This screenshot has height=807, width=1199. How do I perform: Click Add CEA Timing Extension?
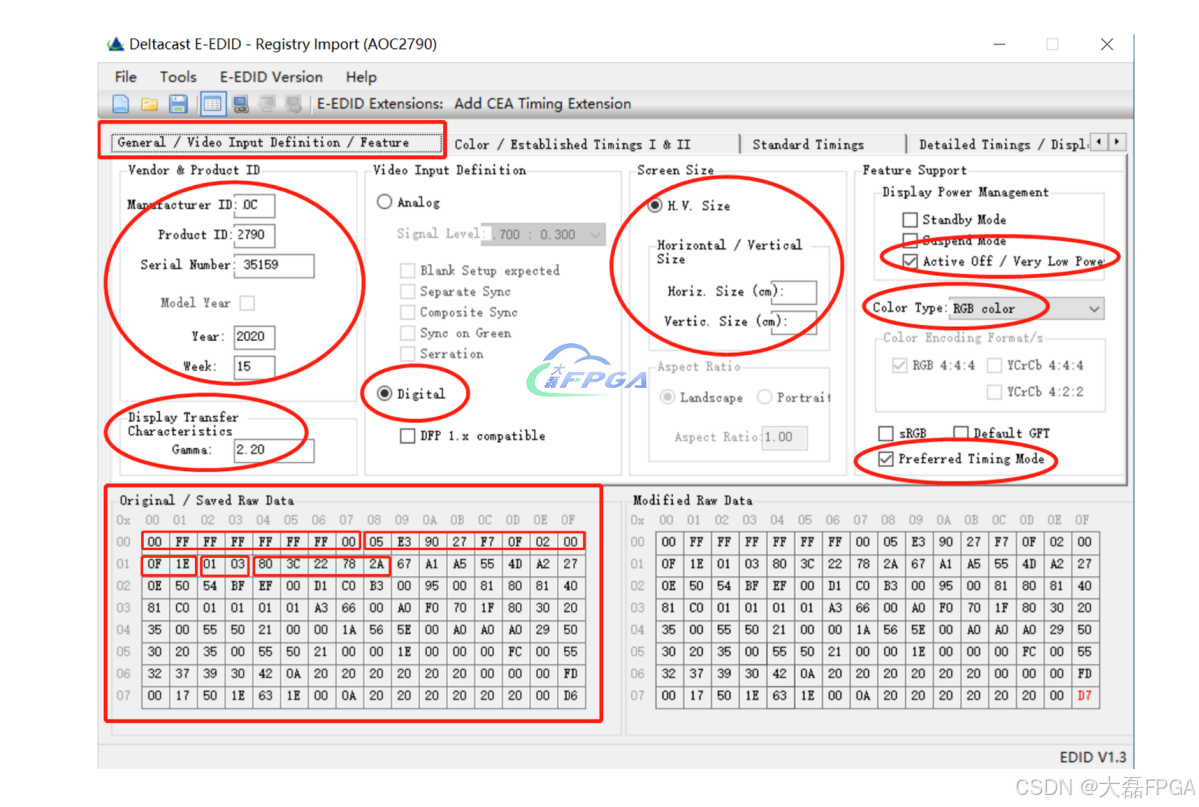click(543, 104)
